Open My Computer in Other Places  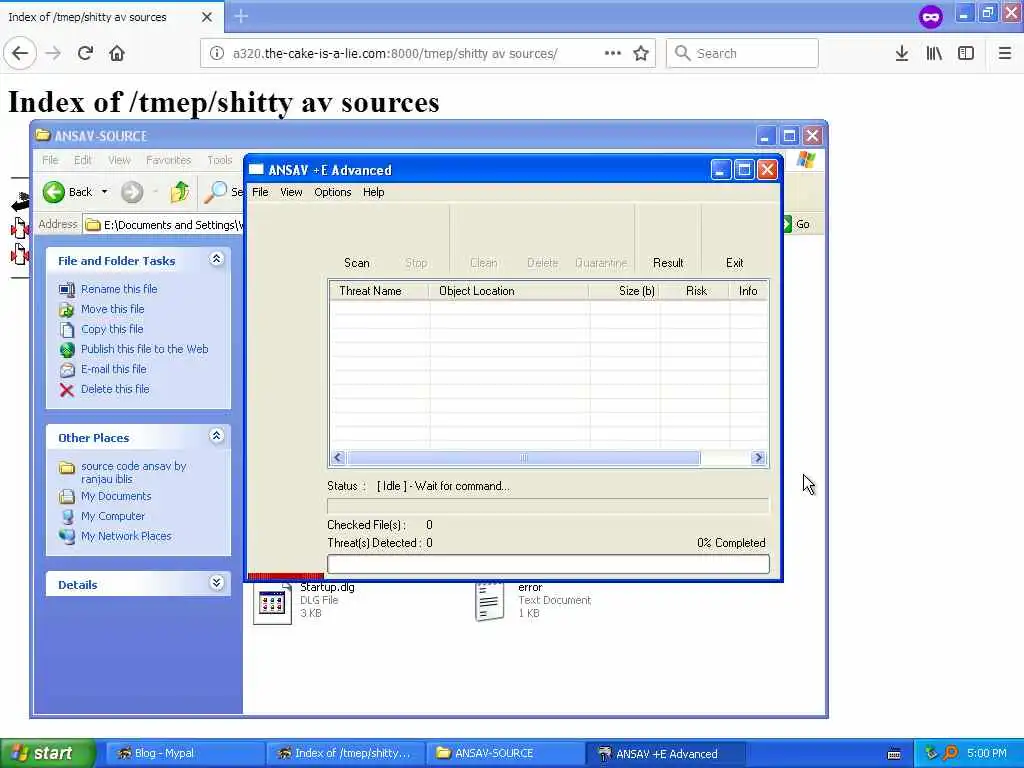112,516
